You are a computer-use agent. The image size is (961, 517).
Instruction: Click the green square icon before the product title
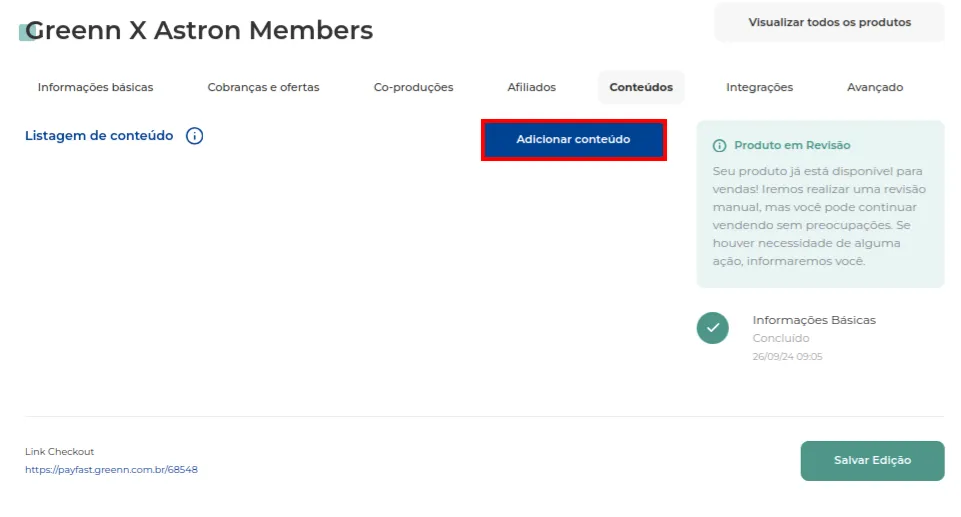(25, 32)
